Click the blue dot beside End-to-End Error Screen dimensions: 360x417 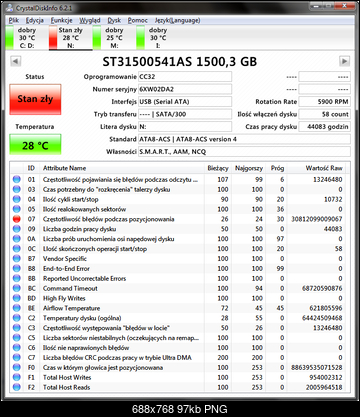point(16,268)
